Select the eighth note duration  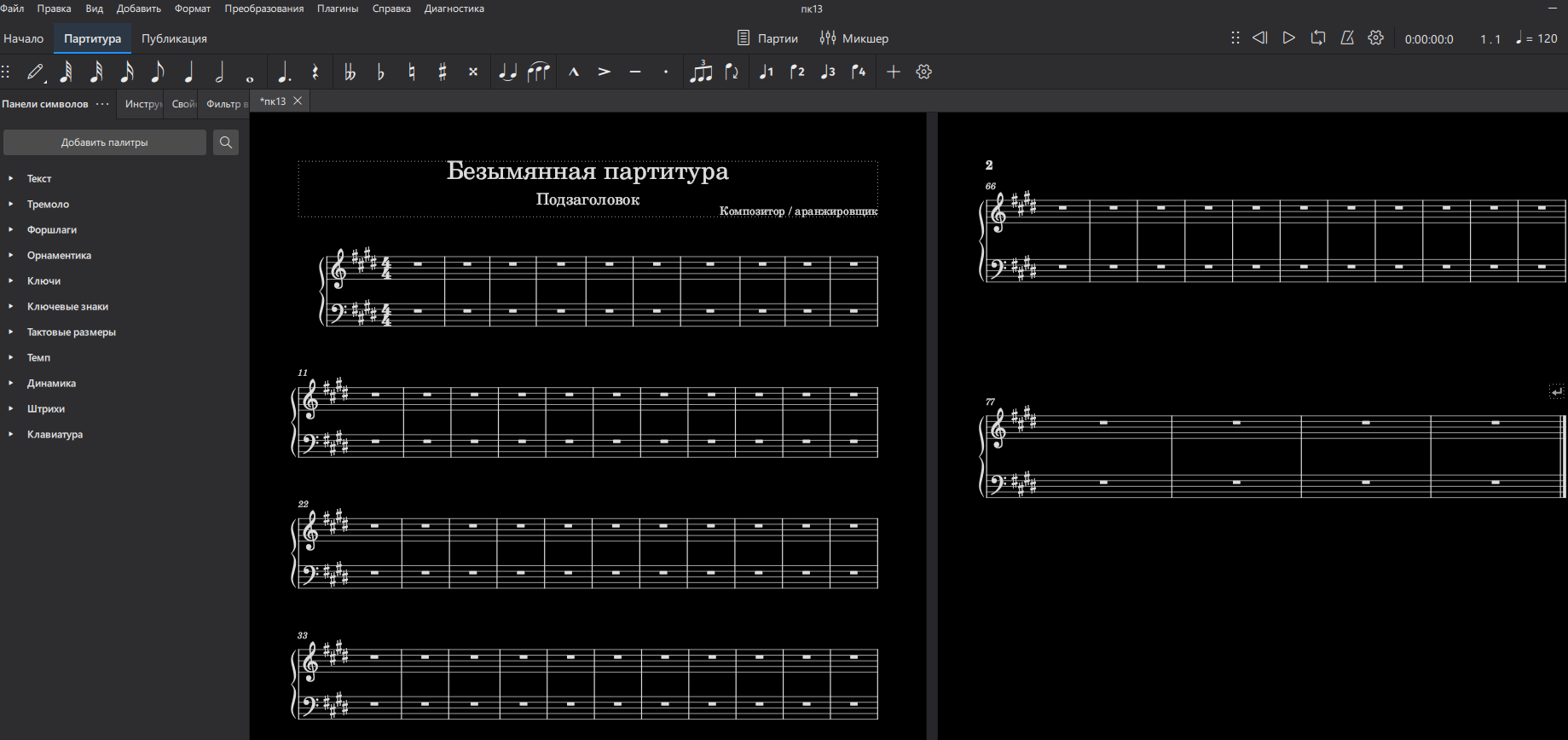point(158,72)
